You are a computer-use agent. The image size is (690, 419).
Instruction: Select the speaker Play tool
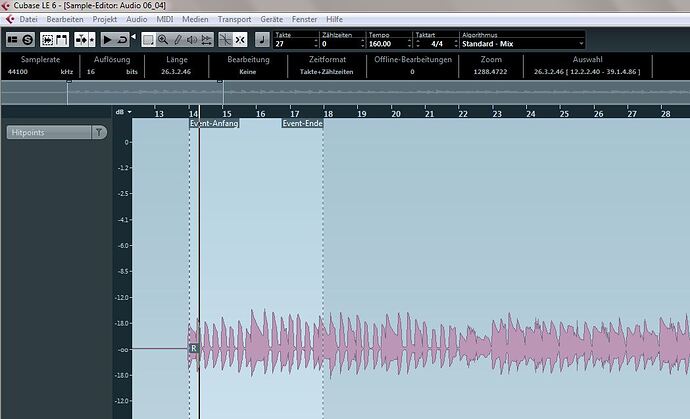point(192,40)
